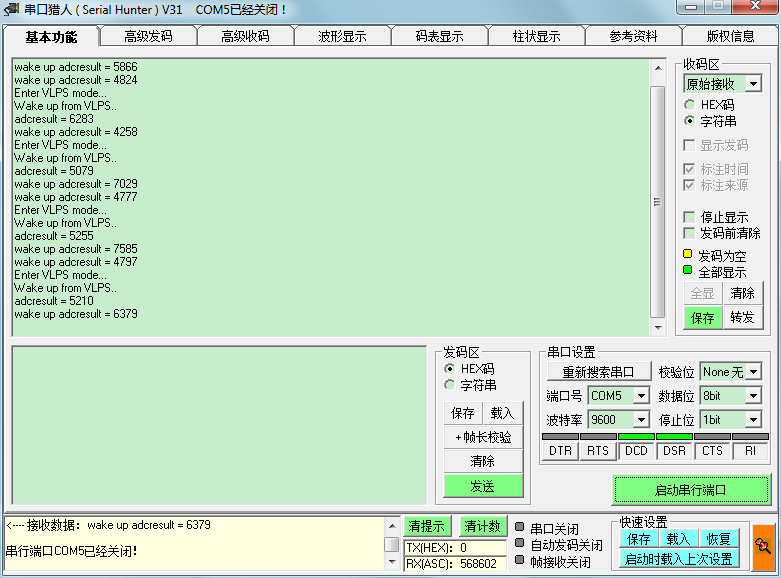The image size is (781, 578).
Task: Click the DSR signal button
Action: pos(674,450)
